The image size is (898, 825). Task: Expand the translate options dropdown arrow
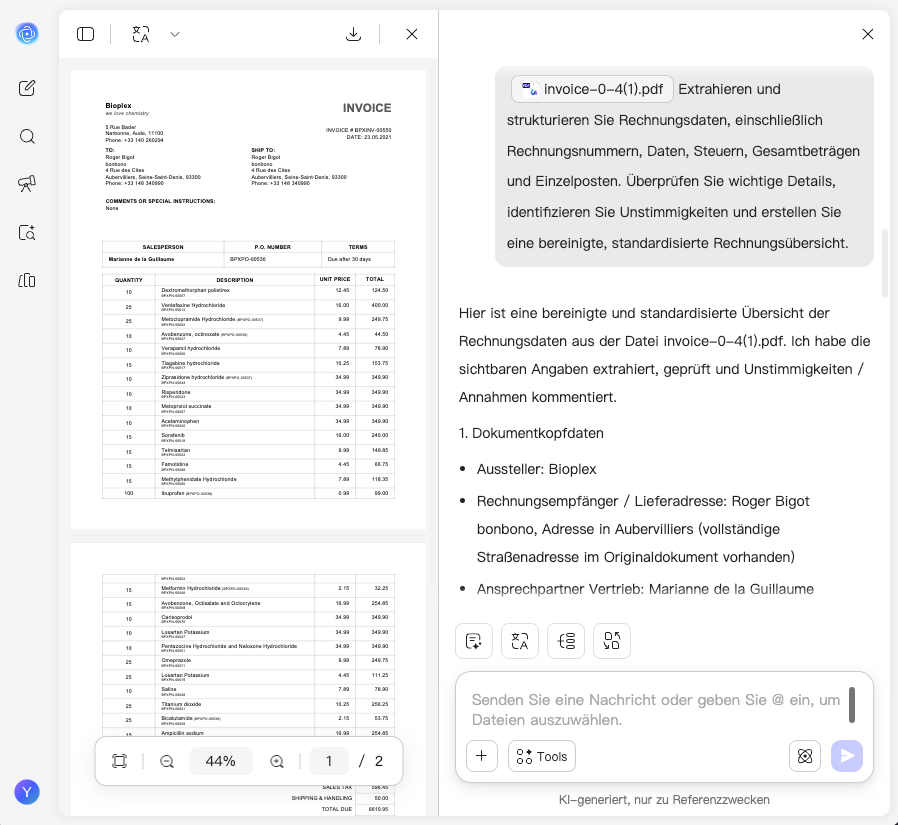pos(175,34)
